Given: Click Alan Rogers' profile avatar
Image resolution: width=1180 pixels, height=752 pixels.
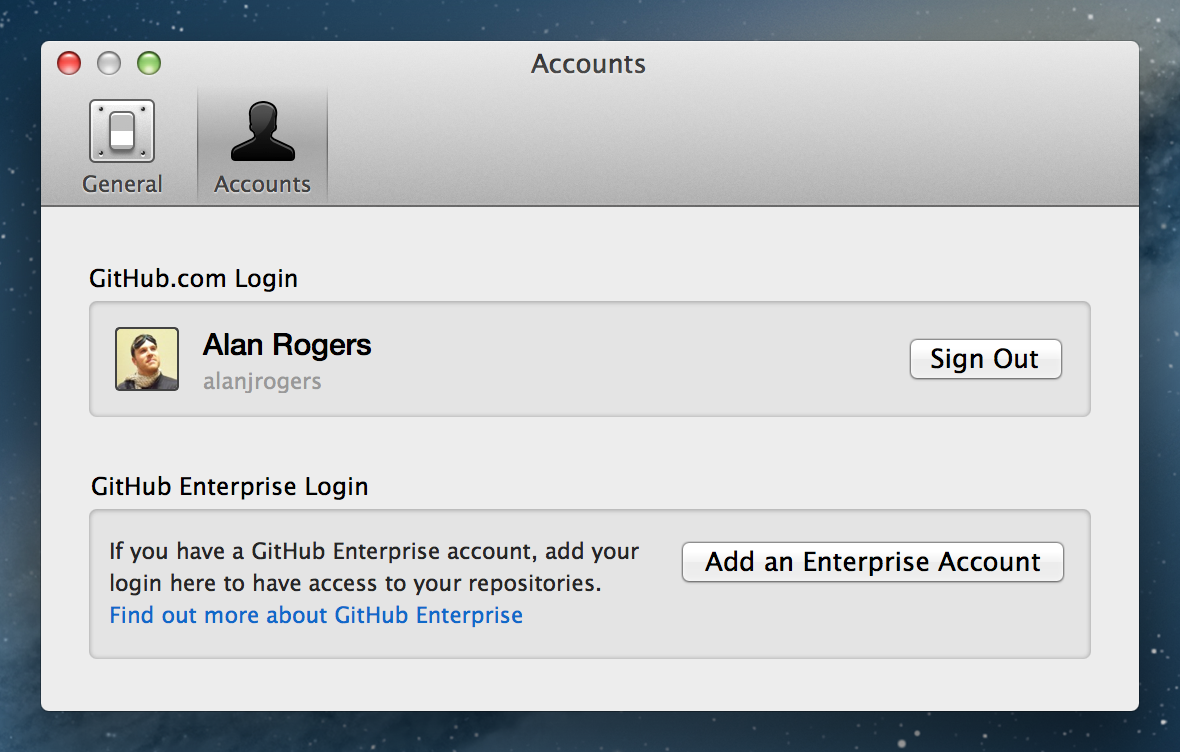Looking at the screenshot, I should point(147,359).
